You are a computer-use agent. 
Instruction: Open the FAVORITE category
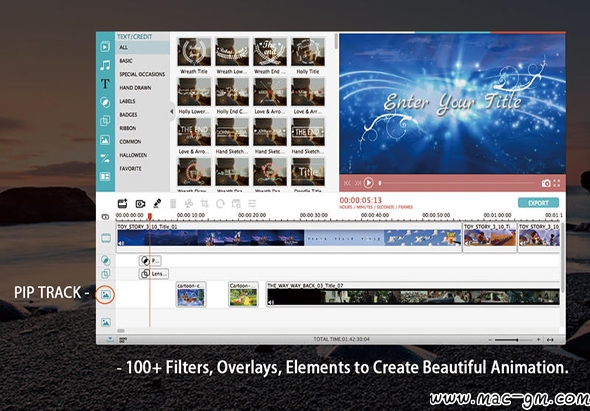coord(131,169)
